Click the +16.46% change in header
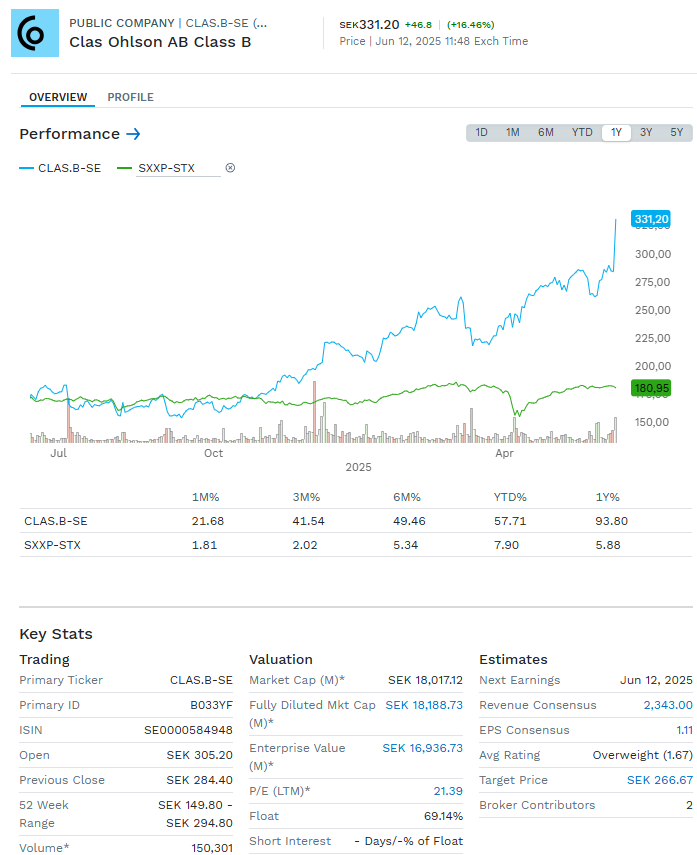Image resolution: width=697 pixels, height=855 pixels. (471, 25)
